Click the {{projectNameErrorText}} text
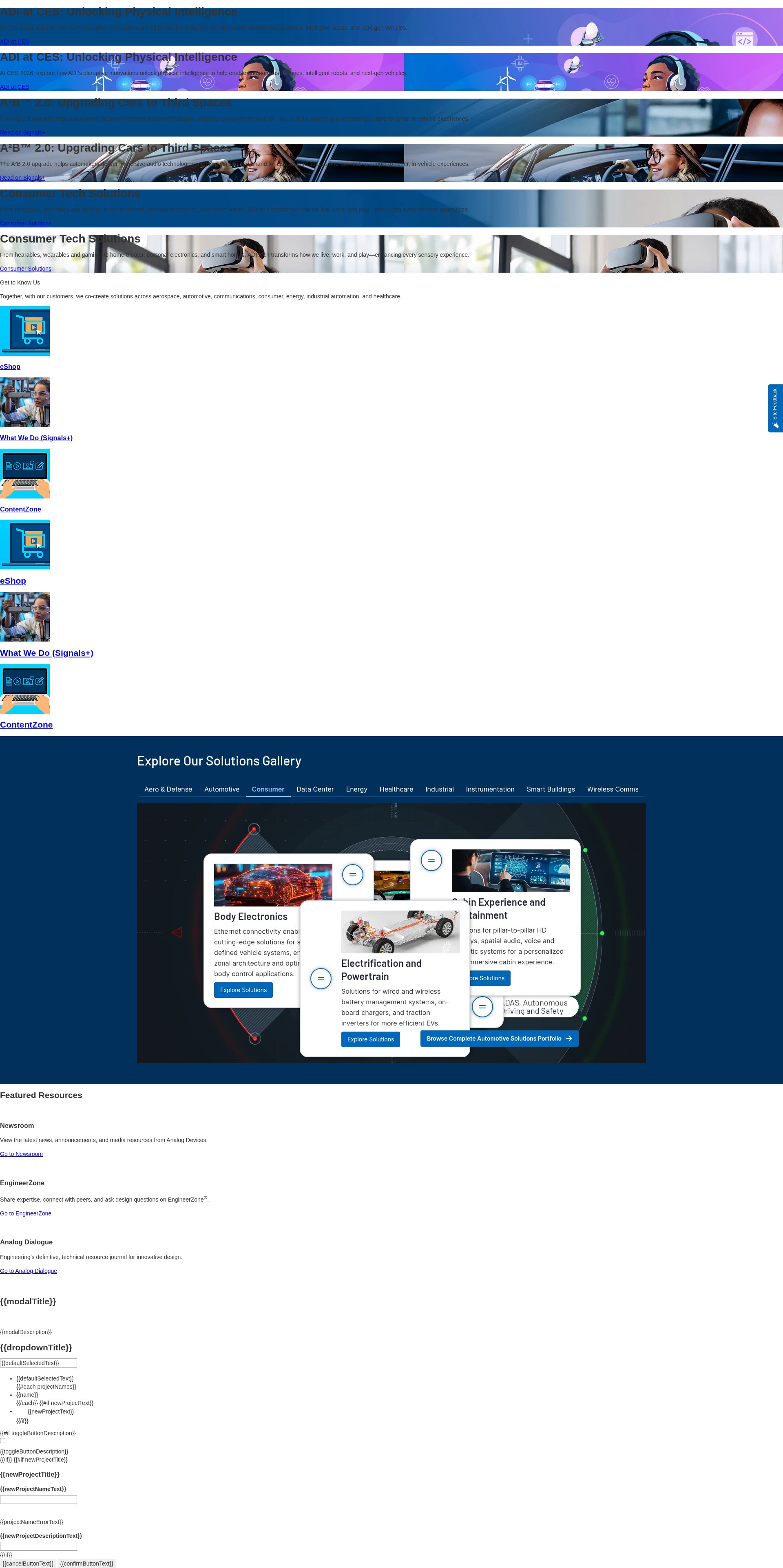The width and height of the screenshot is (783, 1568). (32, 1522)
